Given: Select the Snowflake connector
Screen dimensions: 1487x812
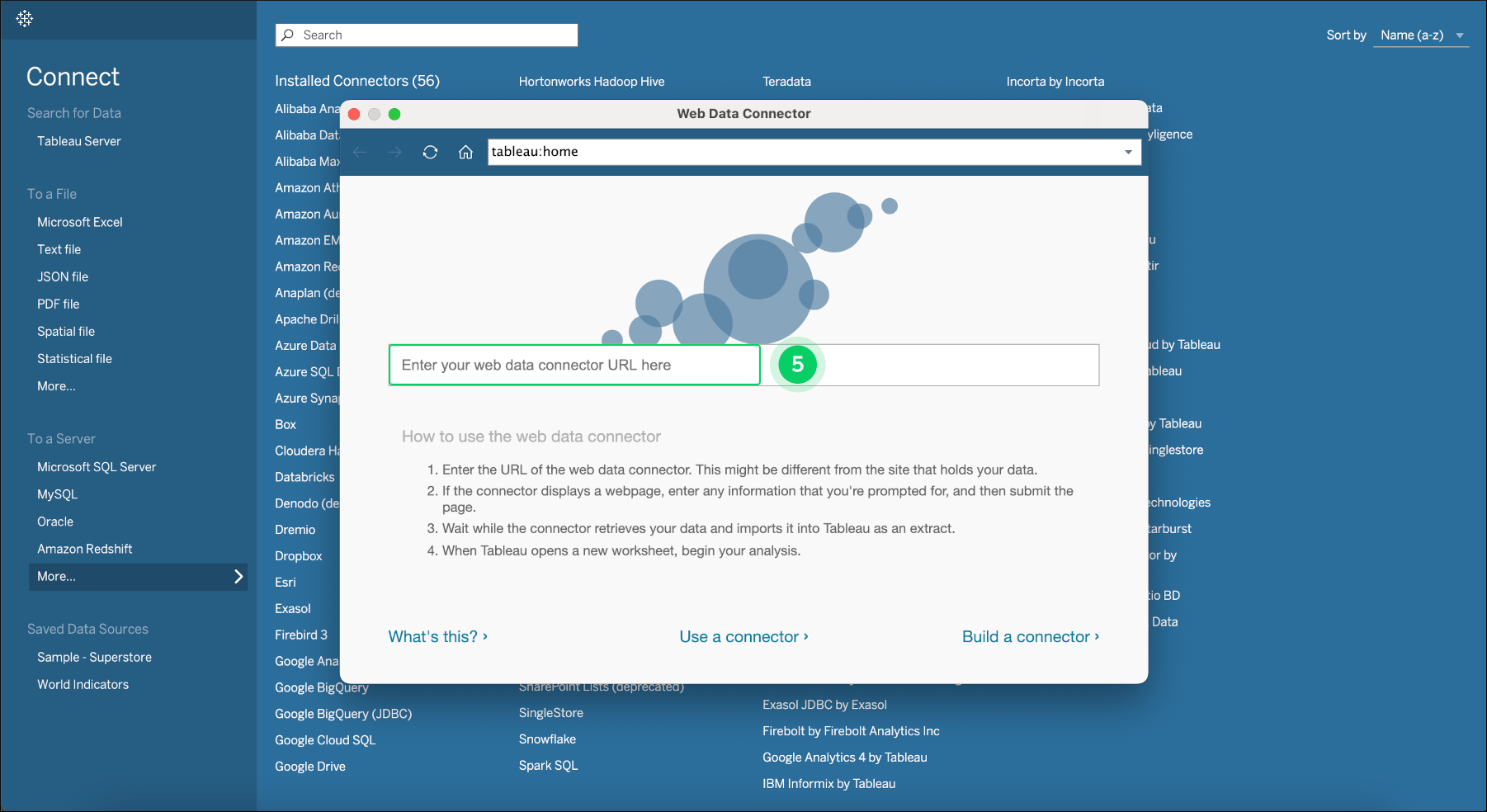Looking at the screenshot, I should 548,739.
